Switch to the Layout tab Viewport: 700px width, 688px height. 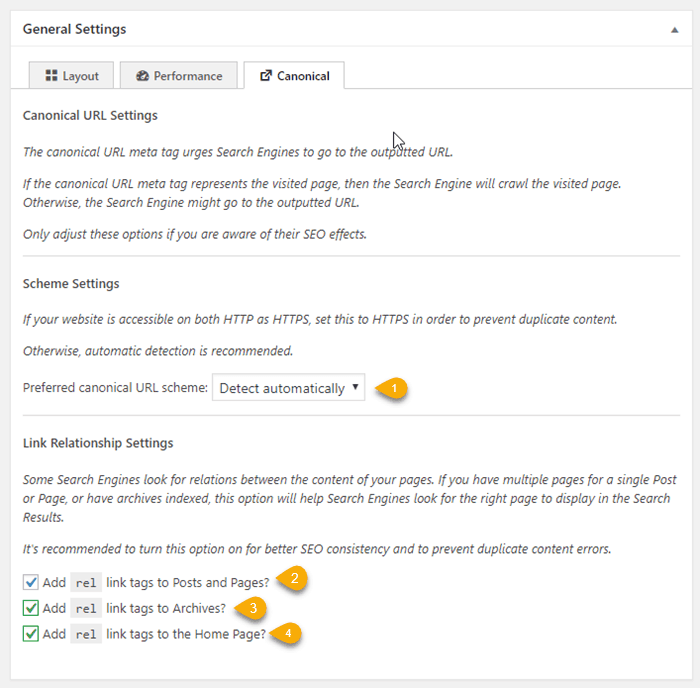tap(72, 76)
